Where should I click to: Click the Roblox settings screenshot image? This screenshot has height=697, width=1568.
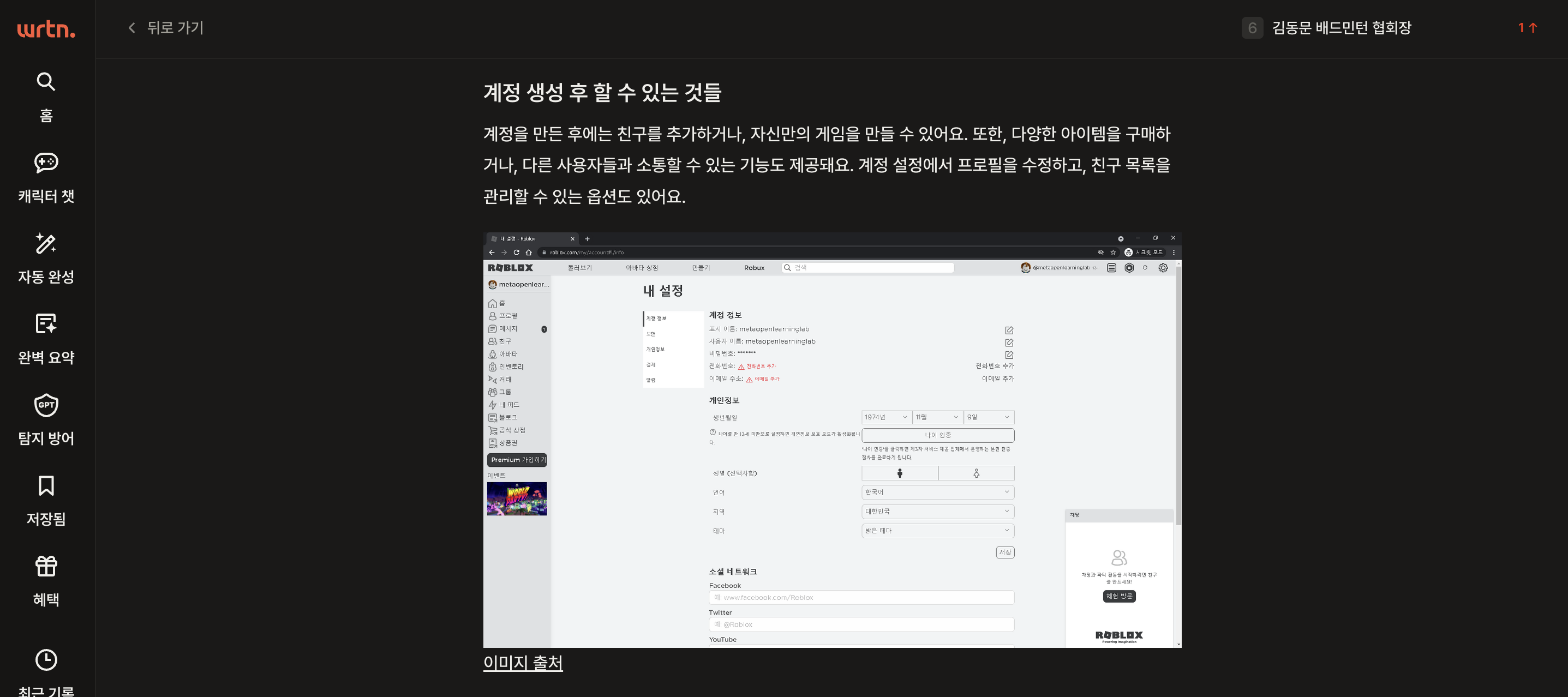(831, 440)
